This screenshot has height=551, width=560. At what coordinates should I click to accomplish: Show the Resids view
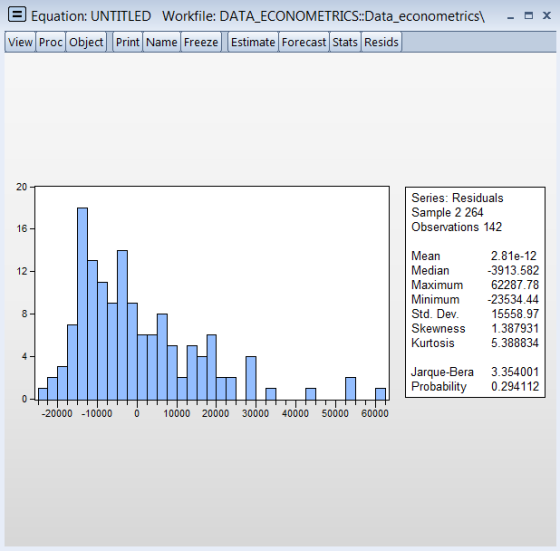[x=381, y=42]
